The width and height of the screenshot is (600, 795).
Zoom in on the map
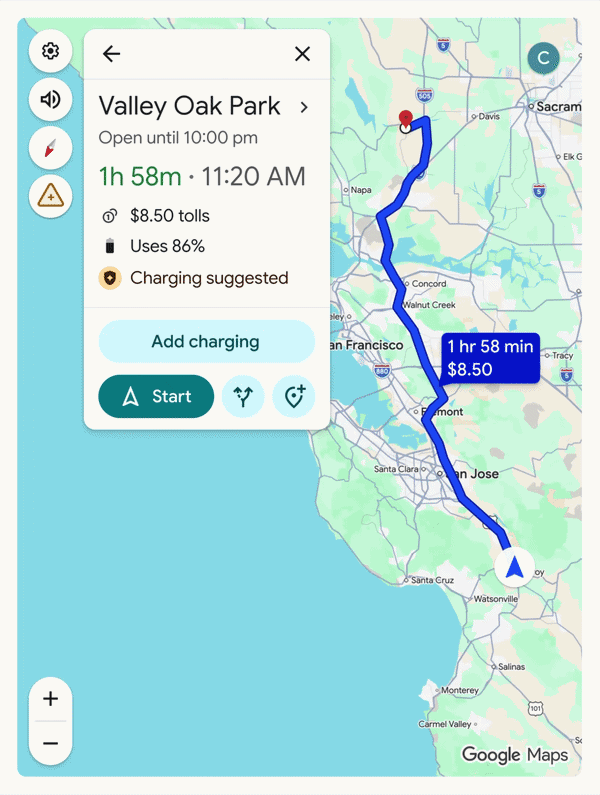(x=51, y=699)
